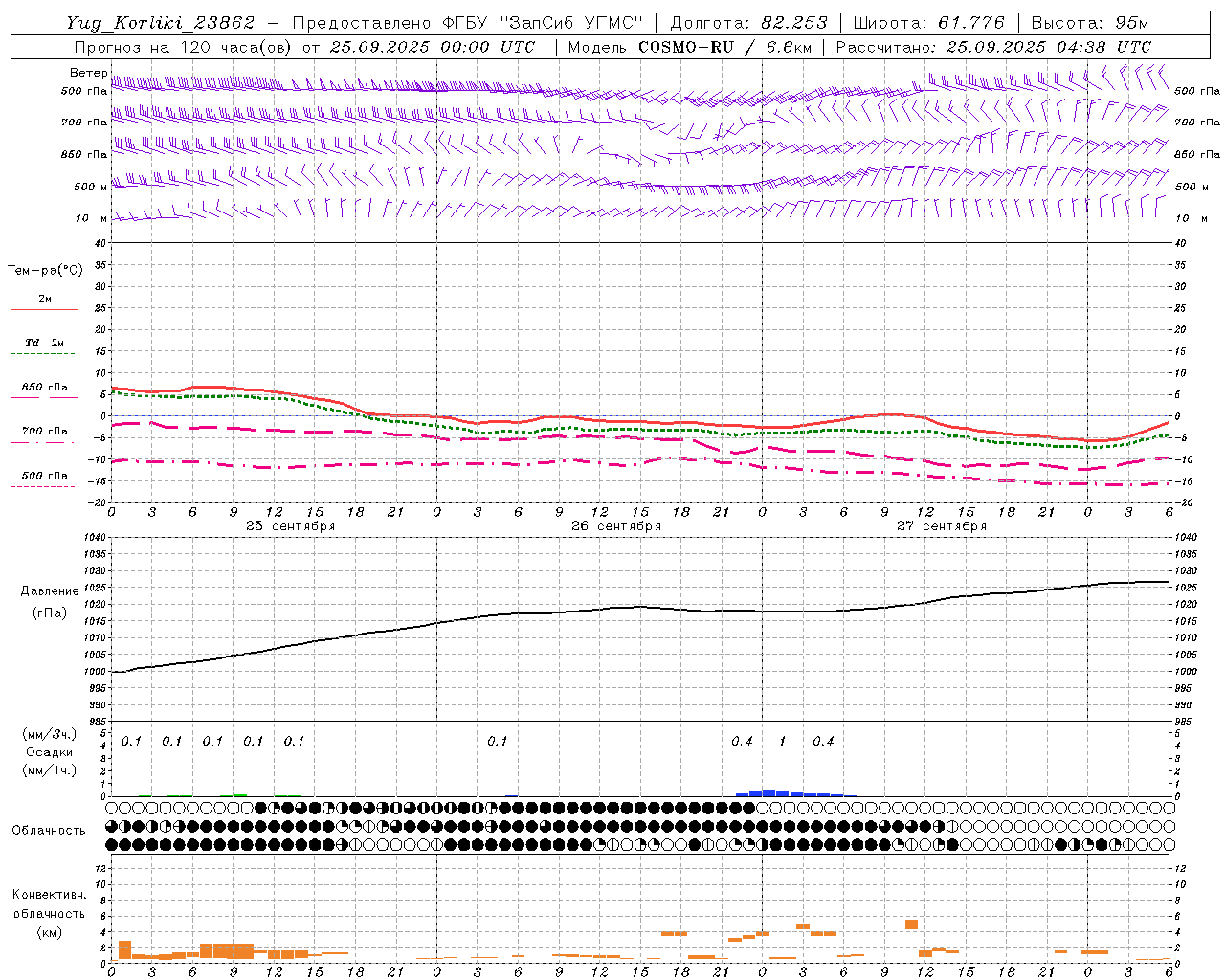Viewport: 1225px width, 980px height.
Task: Click the (мм/3ч.) precipitation unit label
Action: (50, 734)
